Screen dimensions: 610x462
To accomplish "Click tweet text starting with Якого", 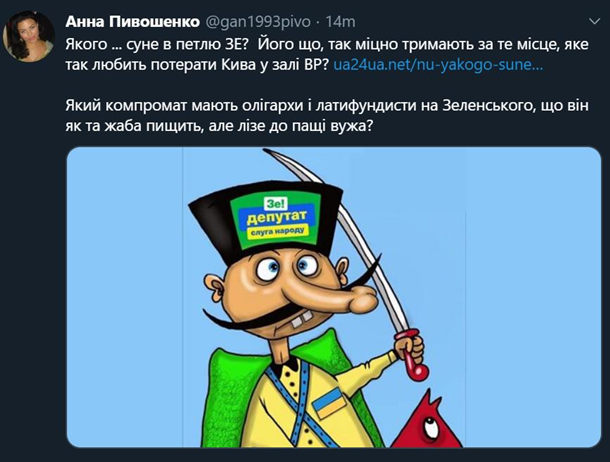I will click(327, 54).
